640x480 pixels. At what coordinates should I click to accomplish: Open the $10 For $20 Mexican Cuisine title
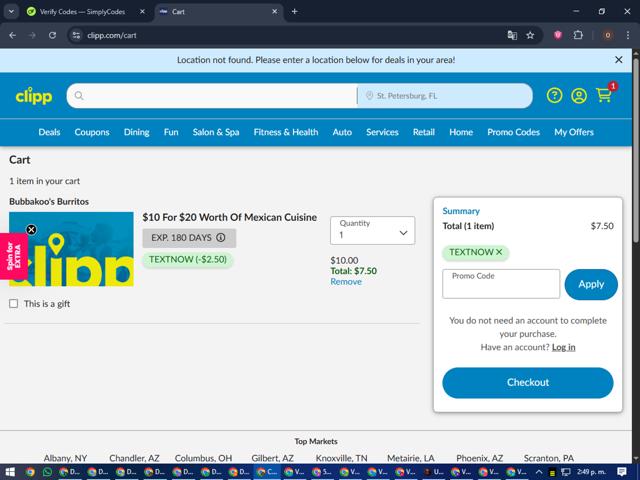[229, 217]
